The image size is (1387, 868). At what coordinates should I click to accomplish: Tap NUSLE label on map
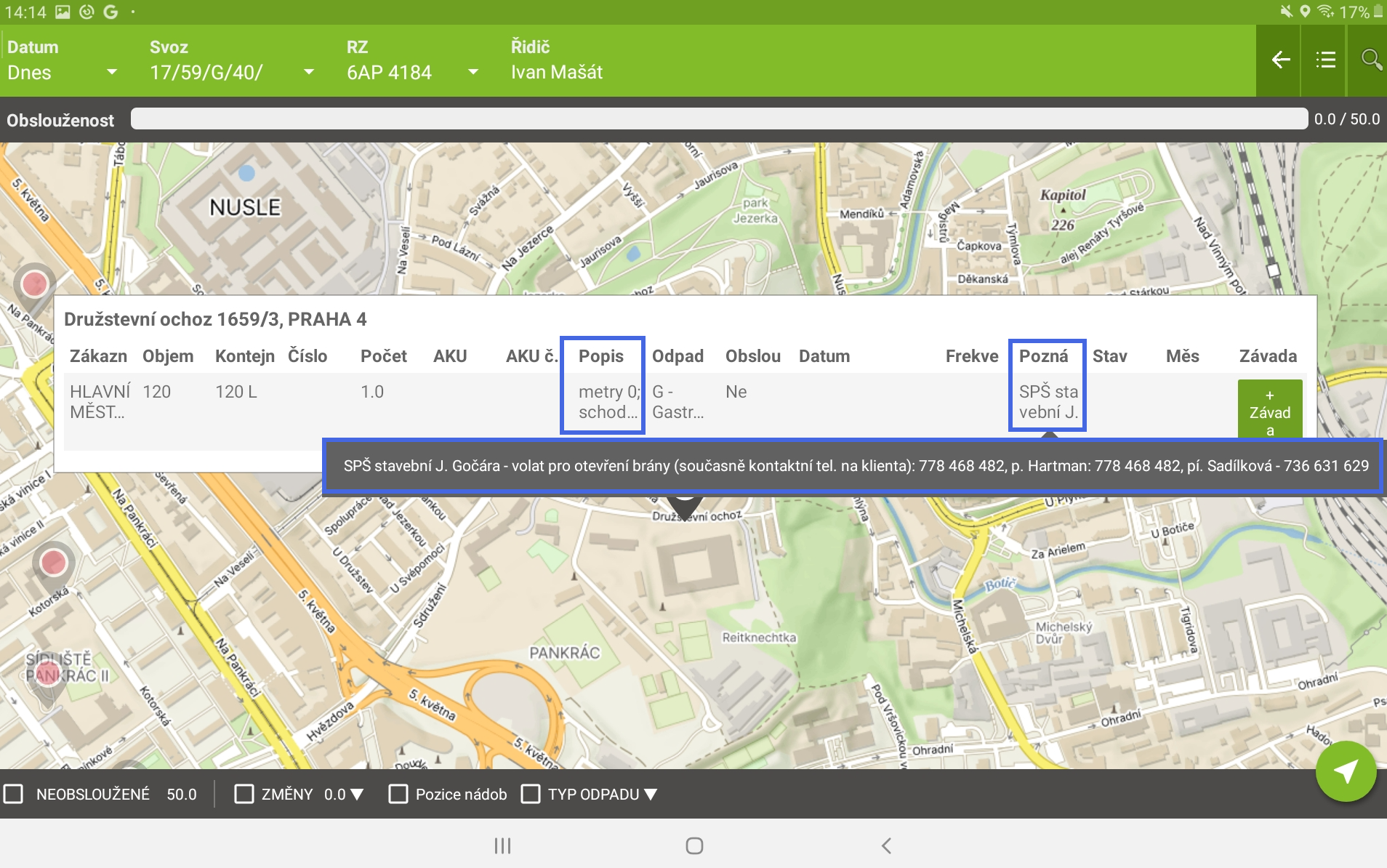(x=245, y=208)
